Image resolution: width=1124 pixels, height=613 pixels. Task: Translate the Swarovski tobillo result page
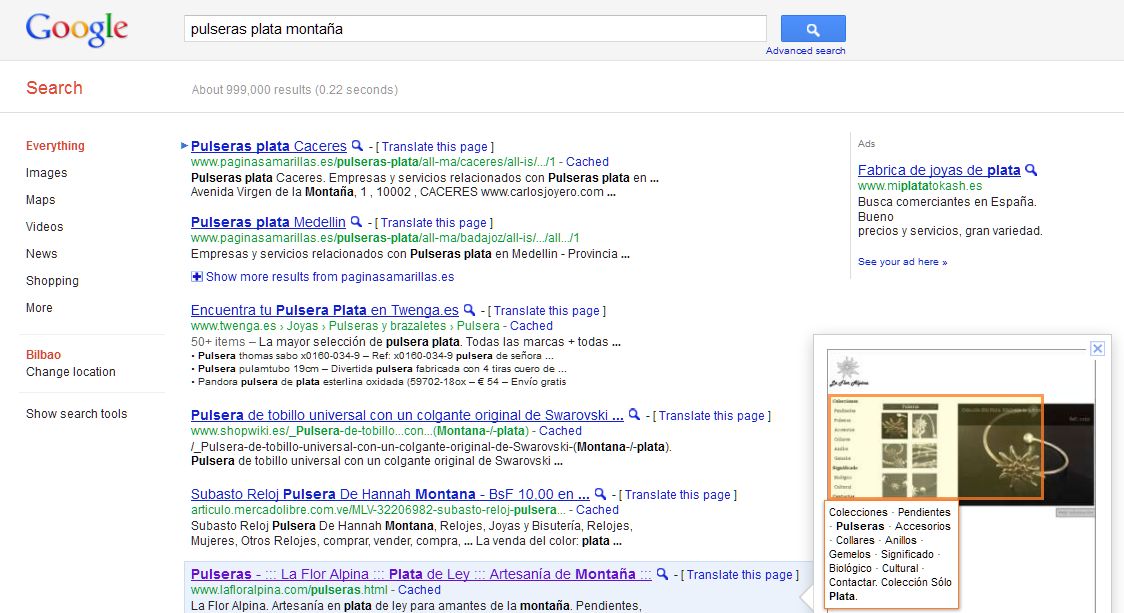tap(712, 416)
